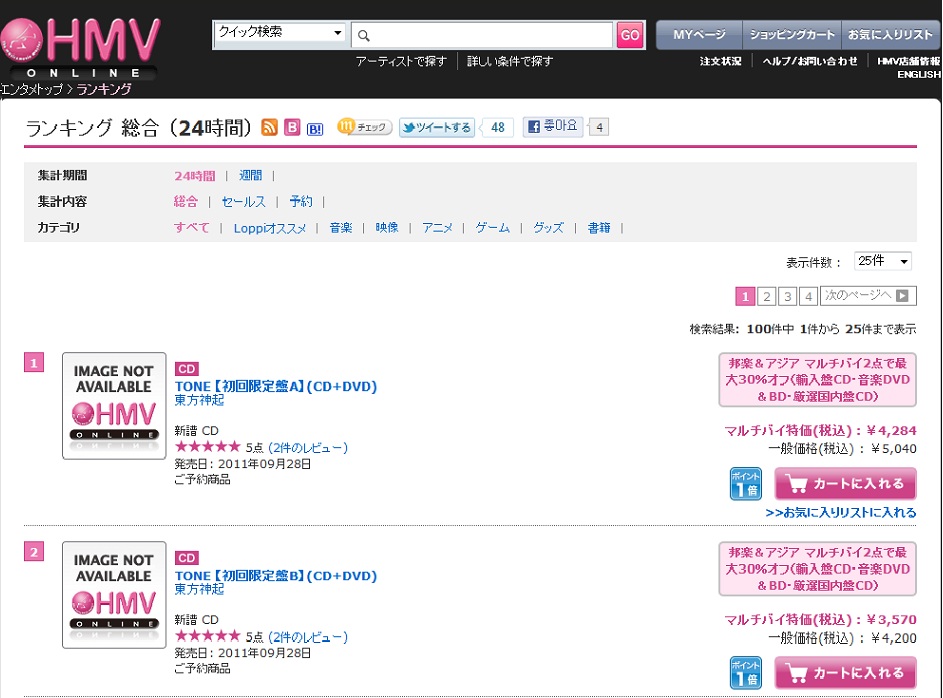Open 2件のレビュー for 初回限定盤A

(308, 448)
